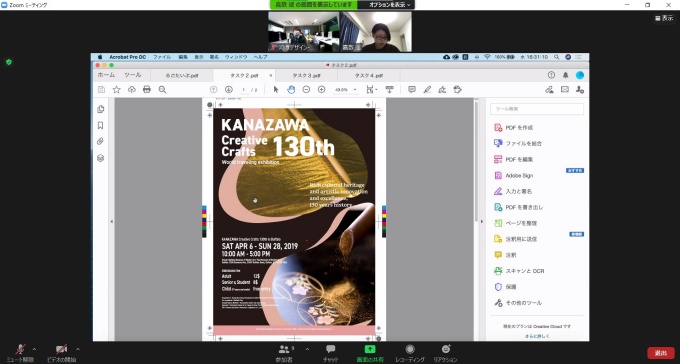This screenshot has height=364, width=680.
Task: Open the participants panel in Zoom
Action: coord(284,352)
